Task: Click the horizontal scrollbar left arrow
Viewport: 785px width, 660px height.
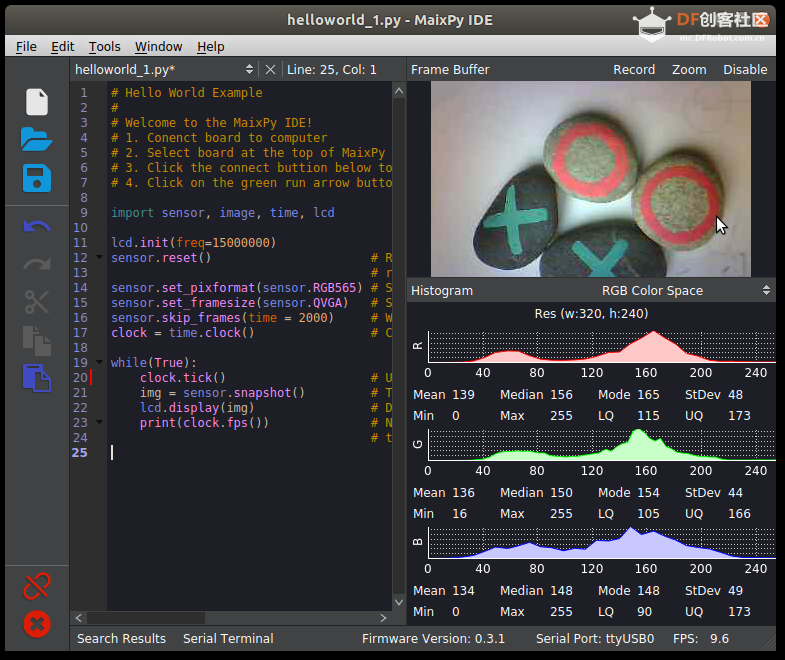Action: click(x=79, y=618)
